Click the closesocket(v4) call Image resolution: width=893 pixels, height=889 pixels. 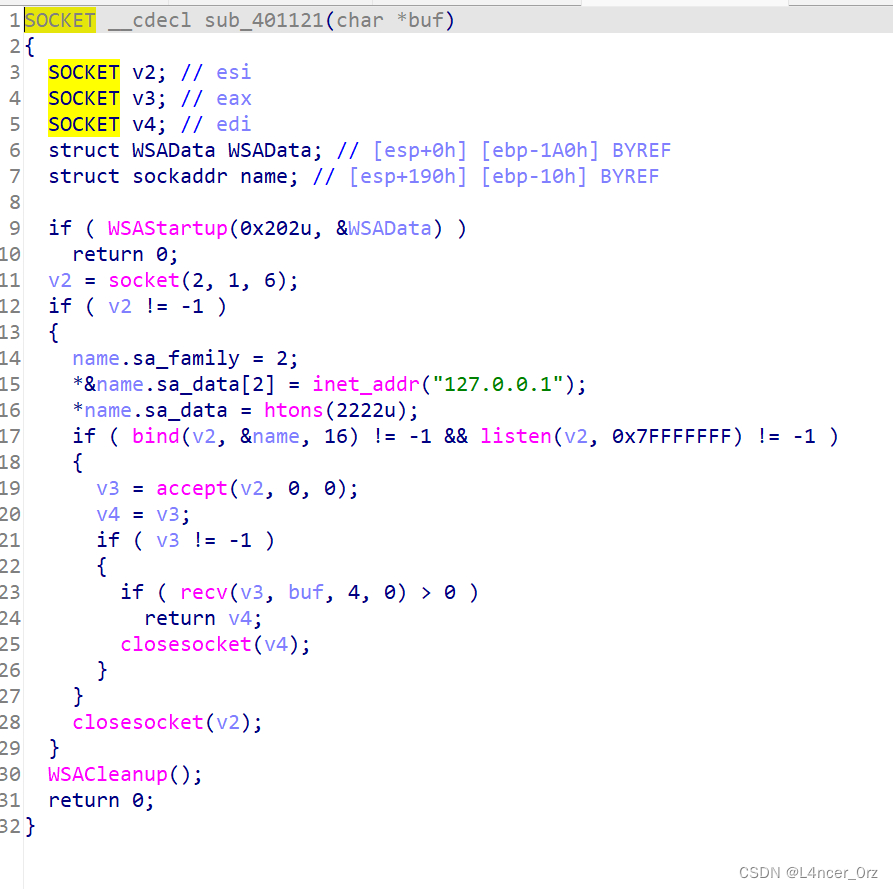pyautogui.click(x=215, y=644)
